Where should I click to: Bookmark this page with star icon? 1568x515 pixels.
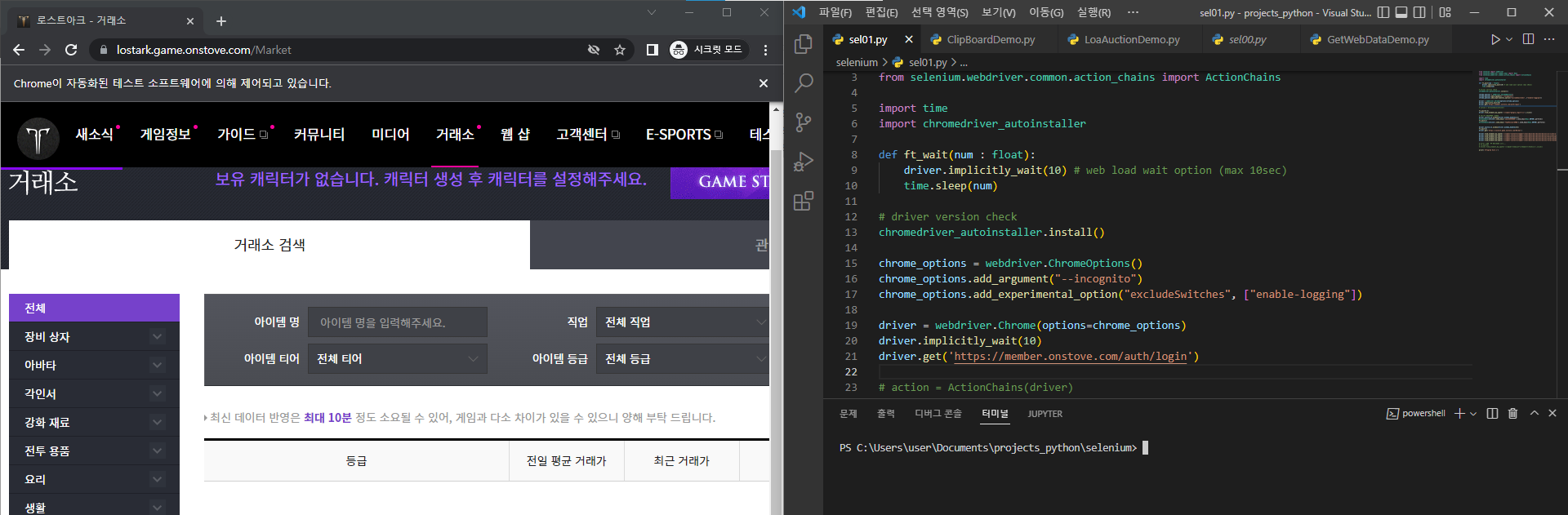(x=620, y=50)
